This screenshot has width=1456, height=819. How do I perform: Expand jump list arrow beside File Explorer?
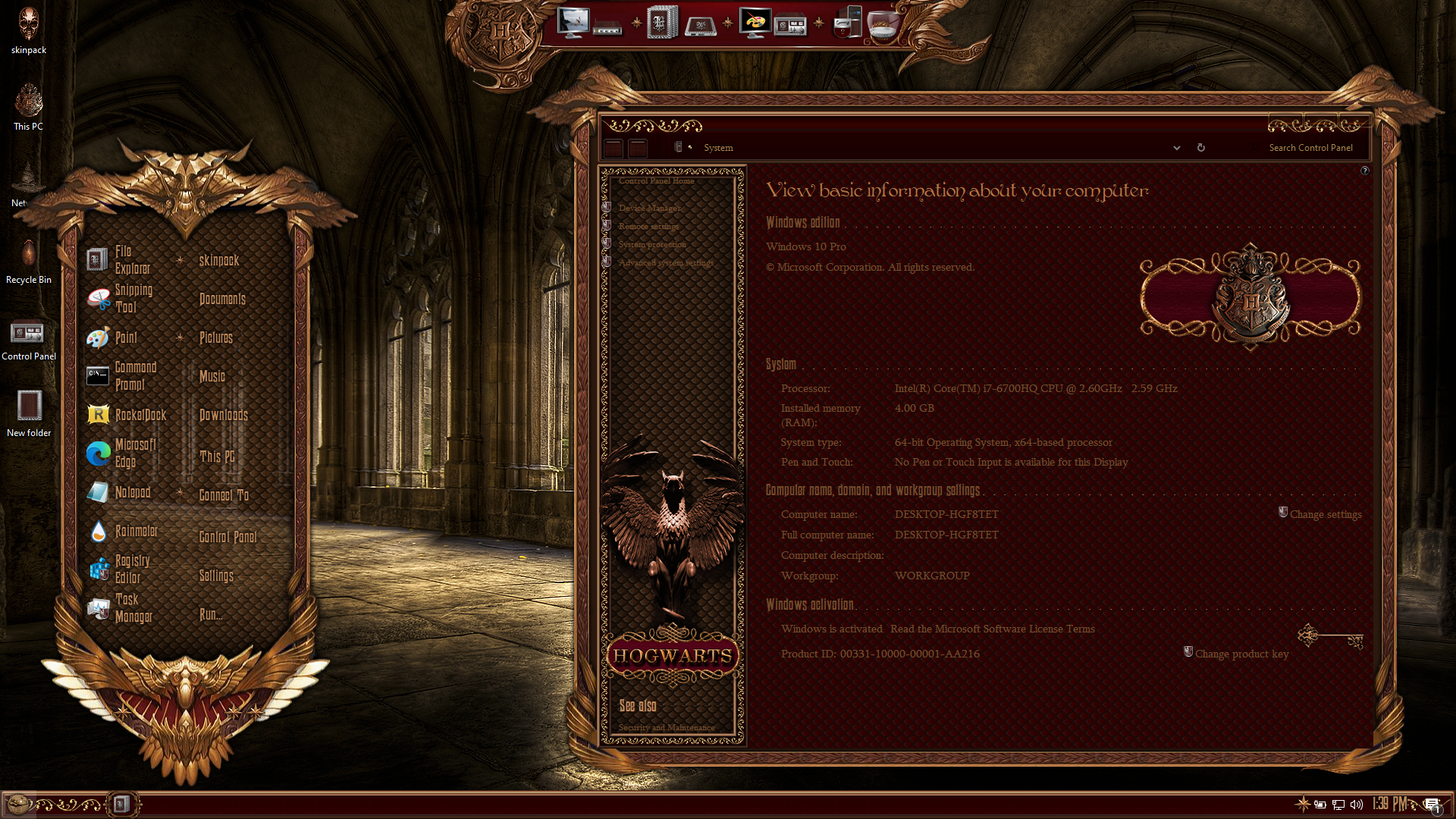pos(180,260)
